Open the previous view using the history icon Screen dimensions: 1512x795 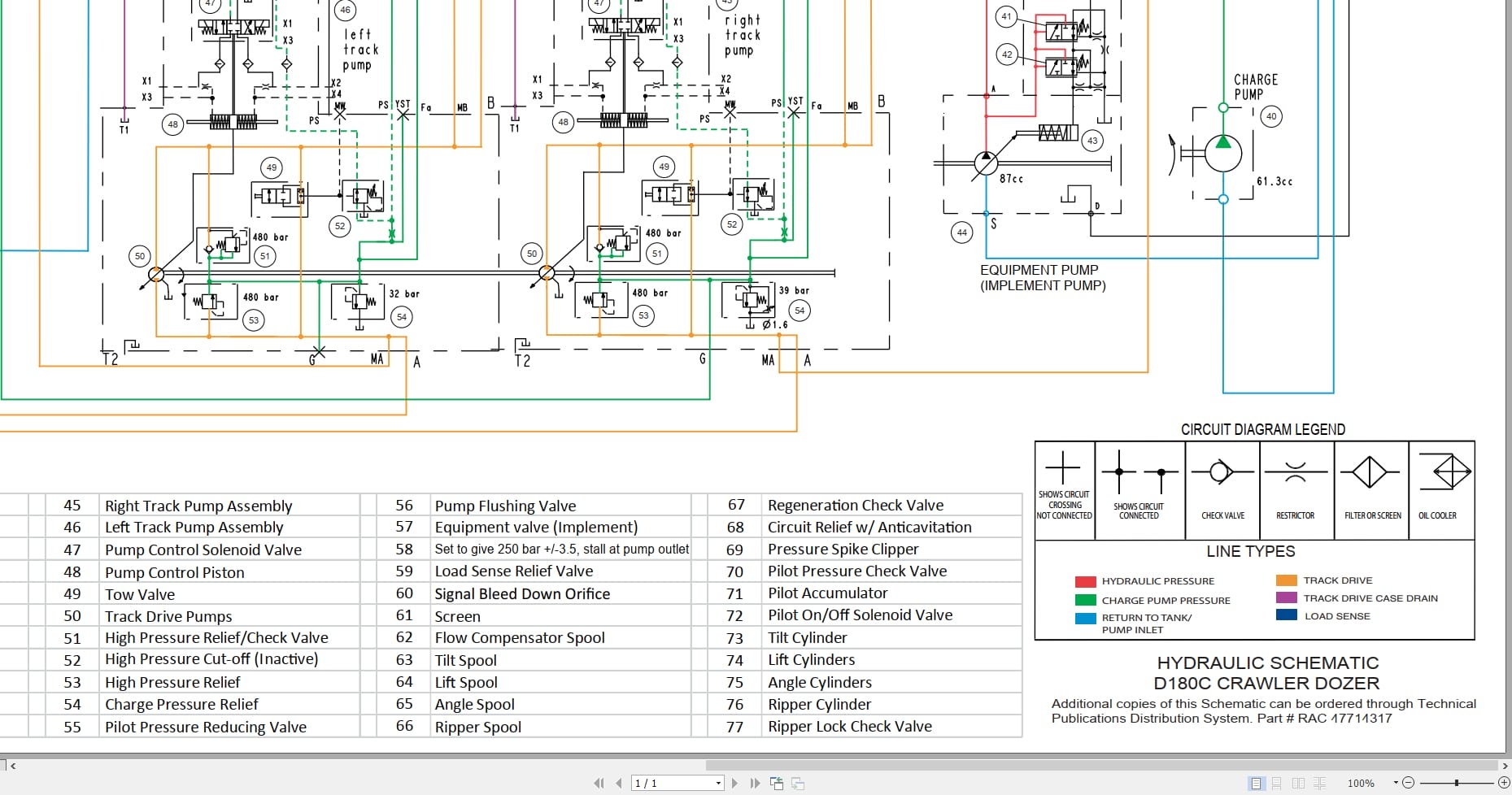point(777,783)
